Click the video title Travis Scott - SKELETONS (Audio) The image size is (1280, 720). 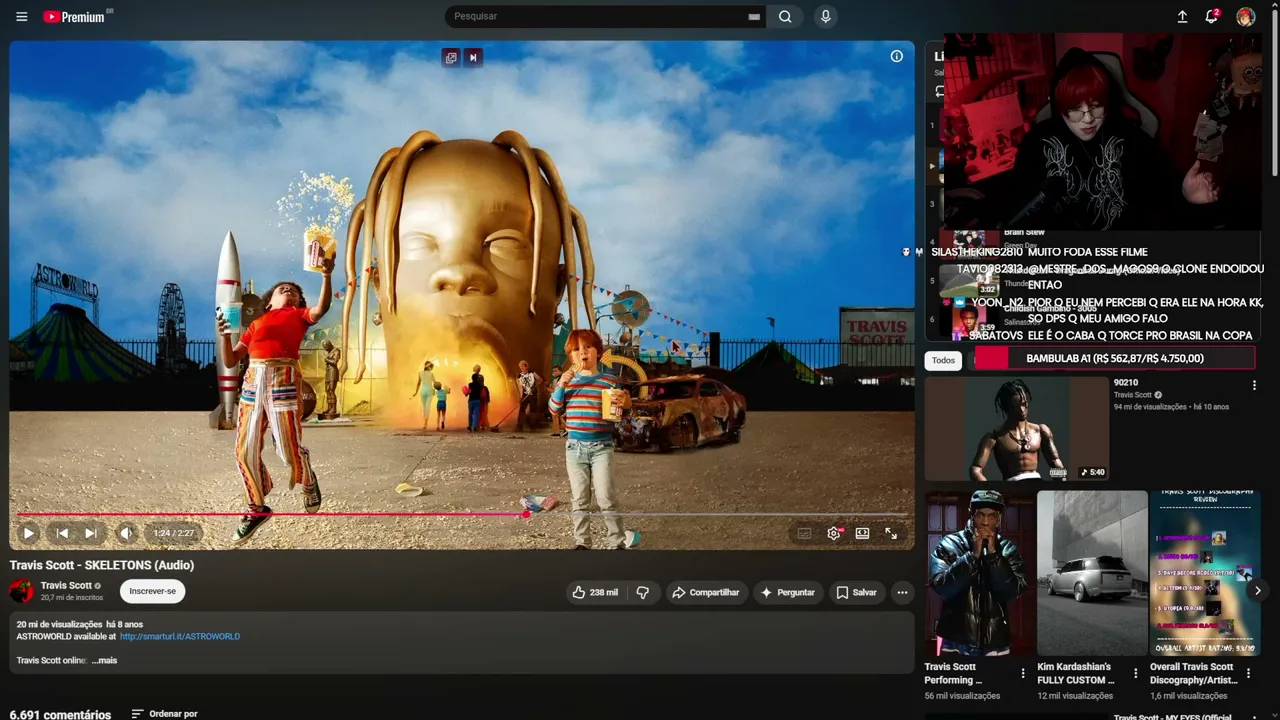(x=102, y=565)
